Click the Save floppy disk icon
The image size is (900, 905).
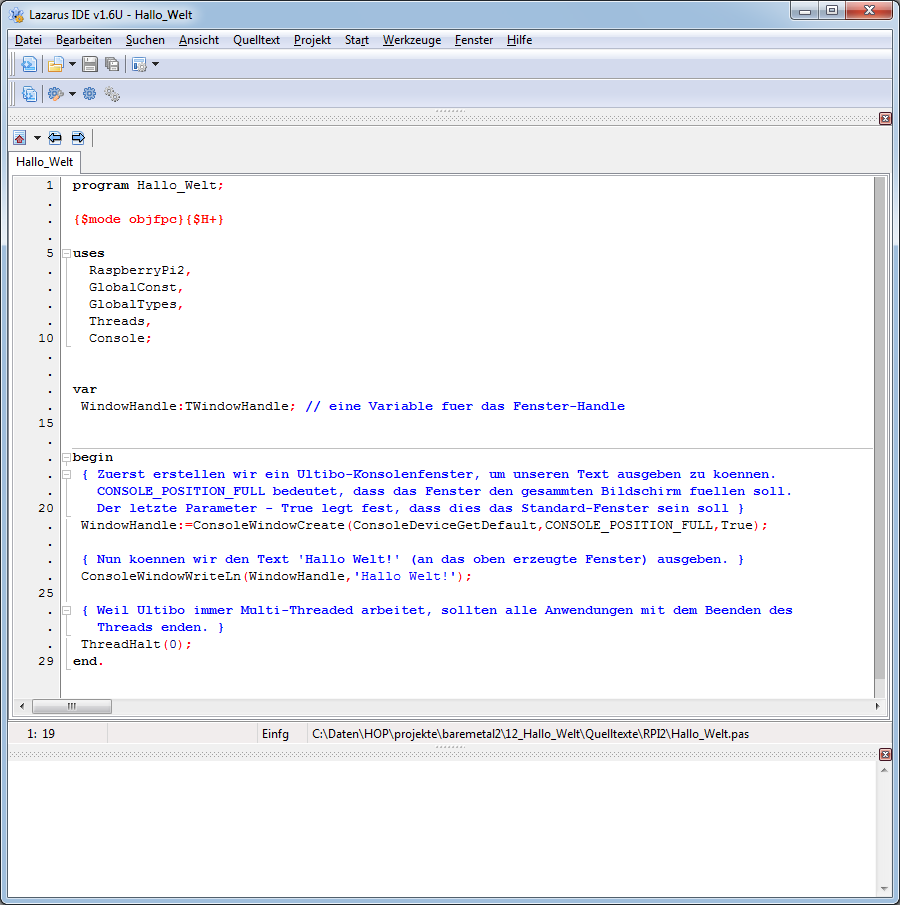(90, 64)
